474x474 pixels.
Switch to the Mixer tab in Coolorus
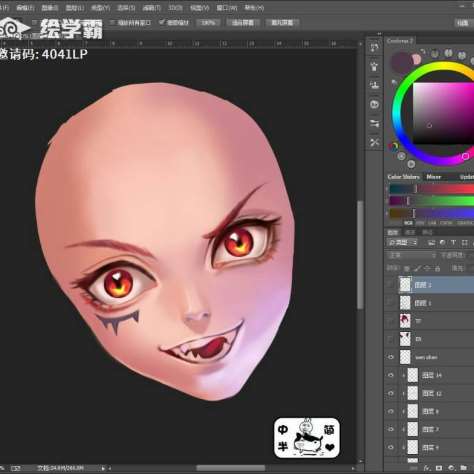[x=434, y=177]
